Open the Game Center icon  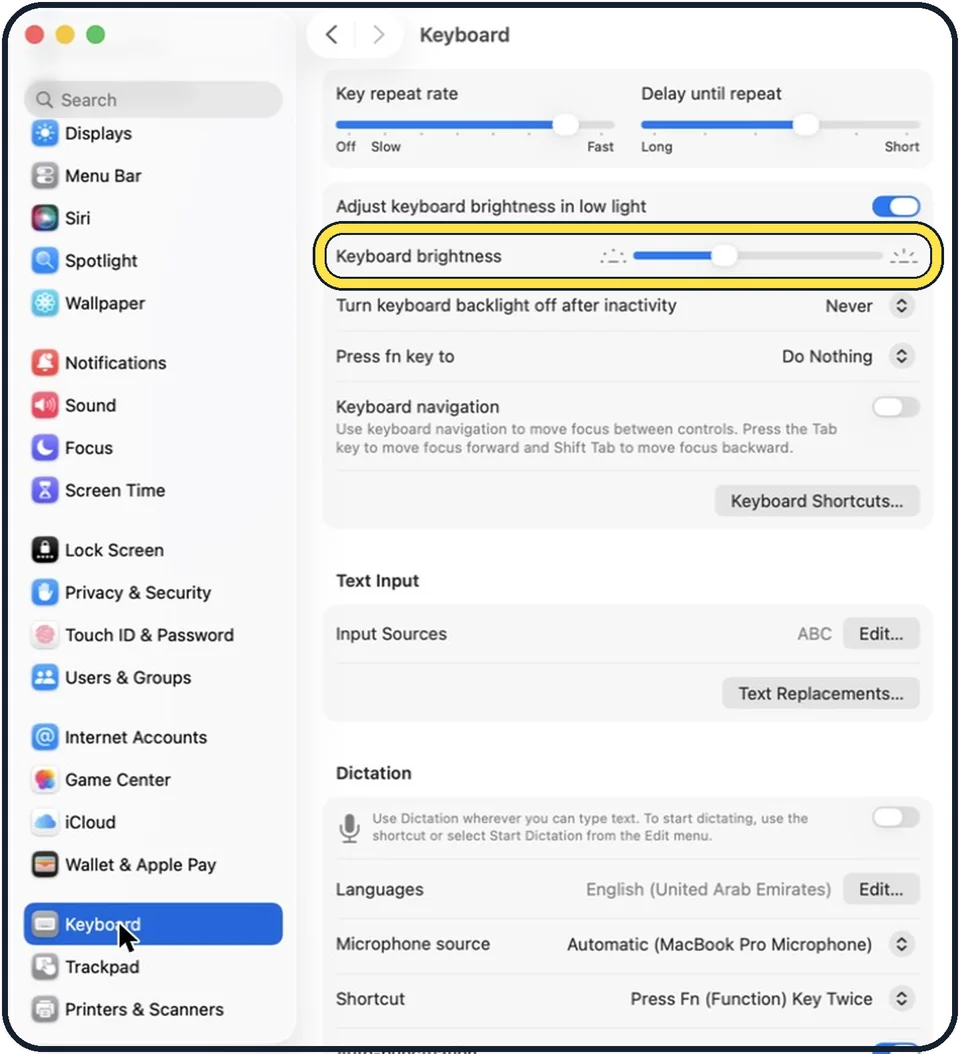45,779
